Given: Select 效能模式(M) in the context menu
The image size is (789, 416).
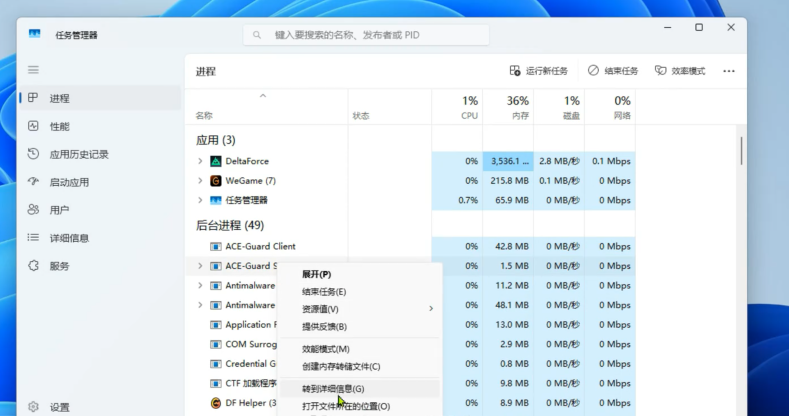Looking at the screenshot, I should (359, 349).
